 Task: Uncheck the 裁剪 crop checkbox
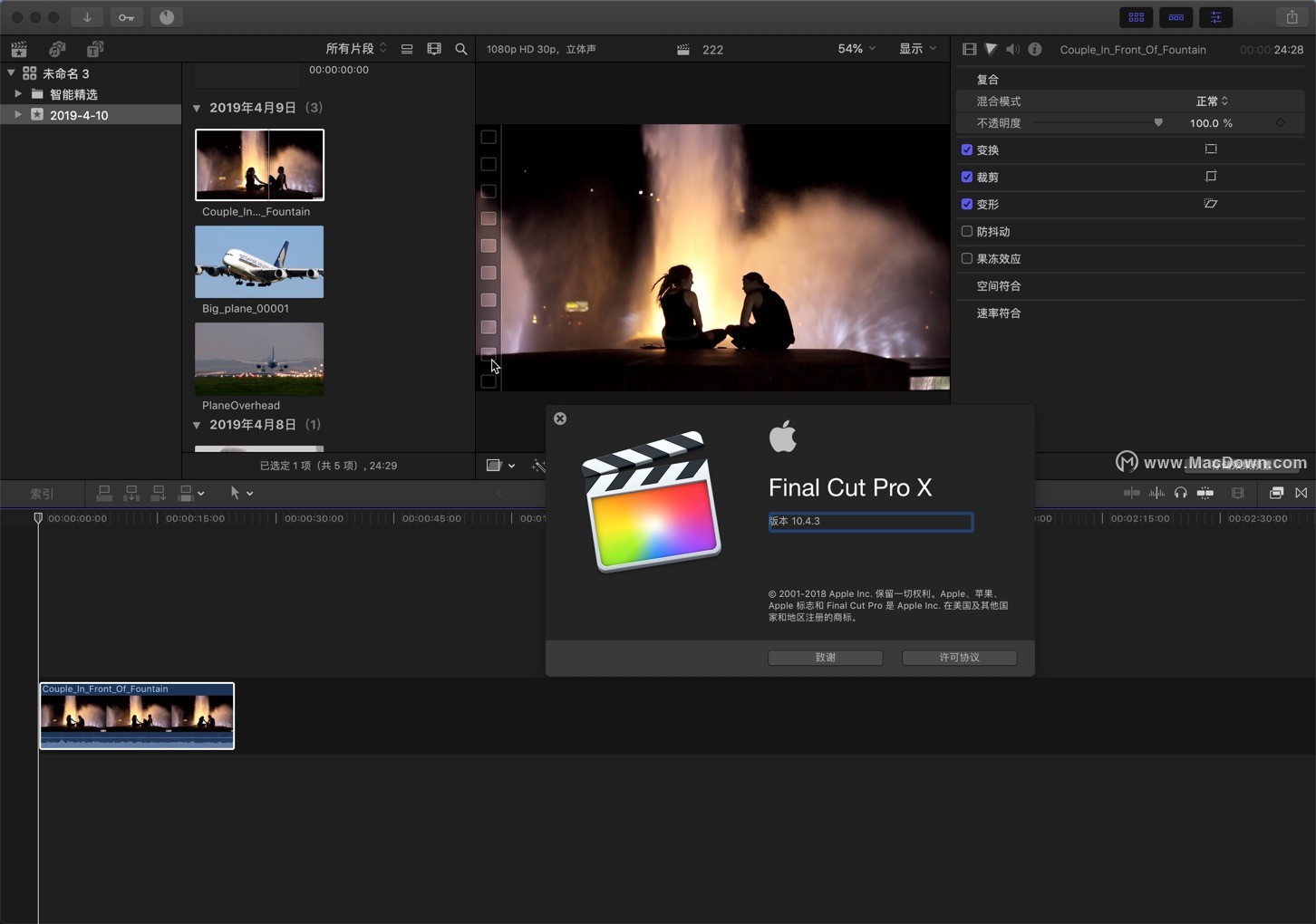pyautogui.click(x=967, y=177)
